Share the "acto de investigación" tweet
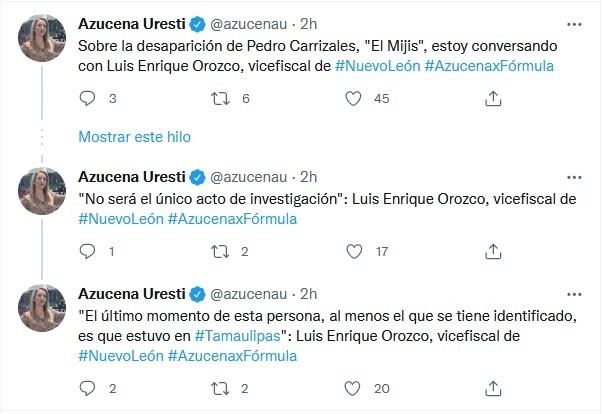Screen dimensions: 603x414 click(493, 251)
